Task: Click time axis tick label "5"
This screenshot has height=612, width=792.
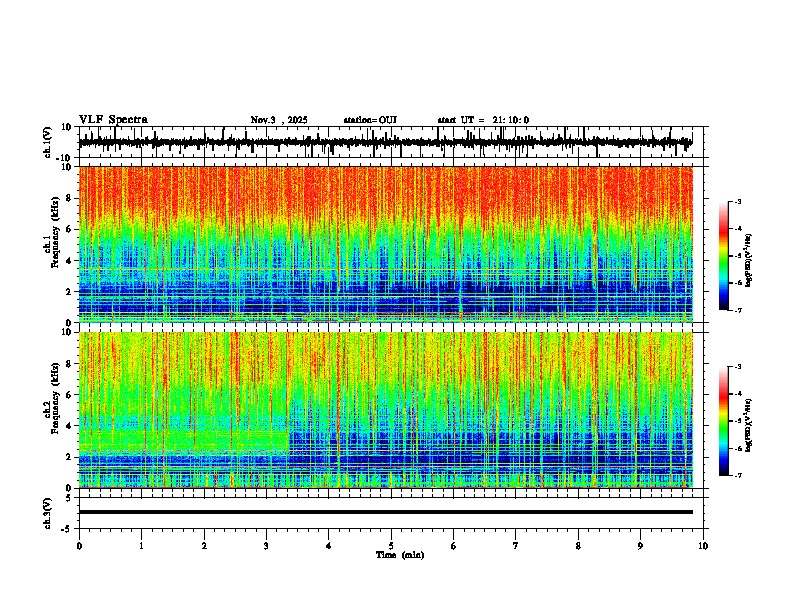Action: [x=391, y=546]
